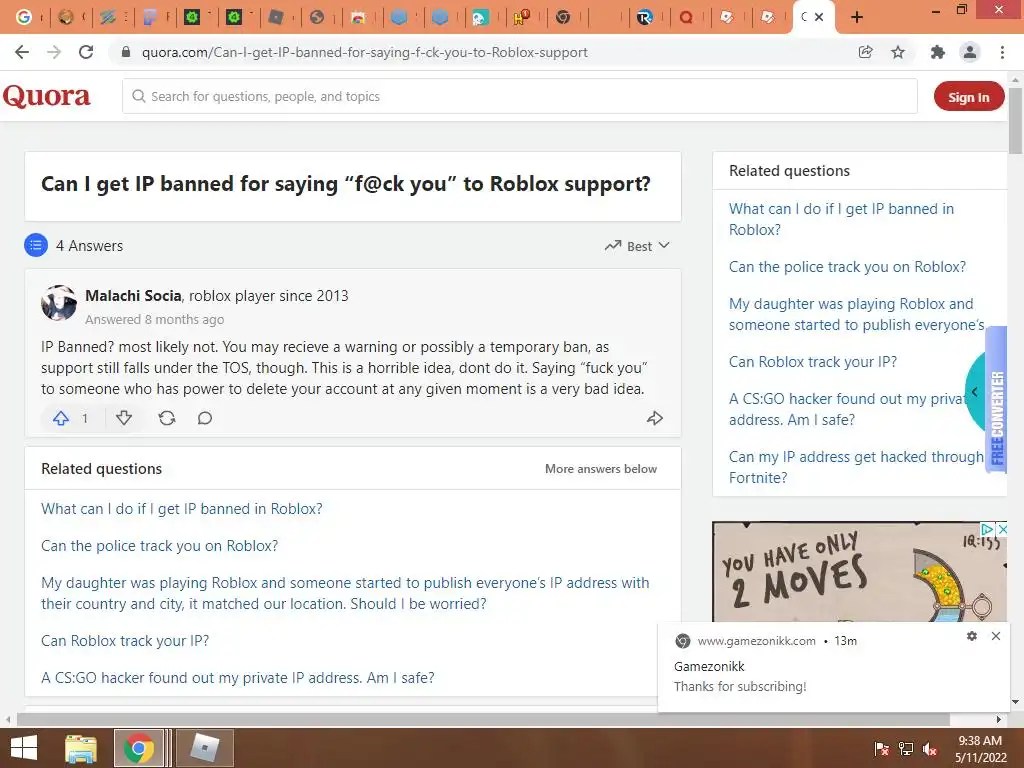This screenshot has height=768, width=1024.
Task: Open File Explorer from the taskbar
Action: [81, 748]
